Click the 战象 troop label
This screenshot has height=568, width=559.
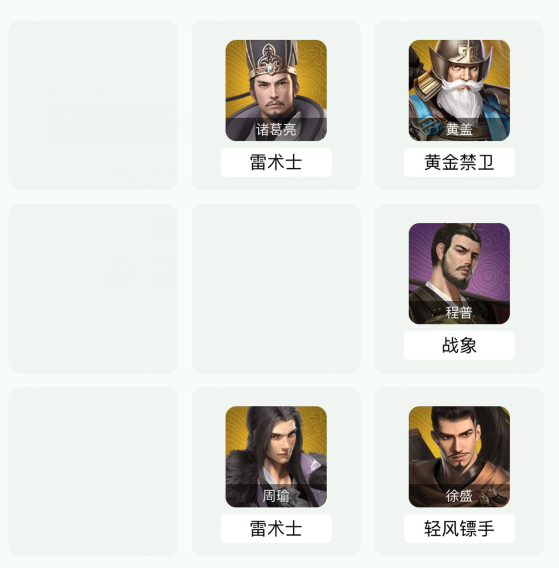click(x=459, y=345)
